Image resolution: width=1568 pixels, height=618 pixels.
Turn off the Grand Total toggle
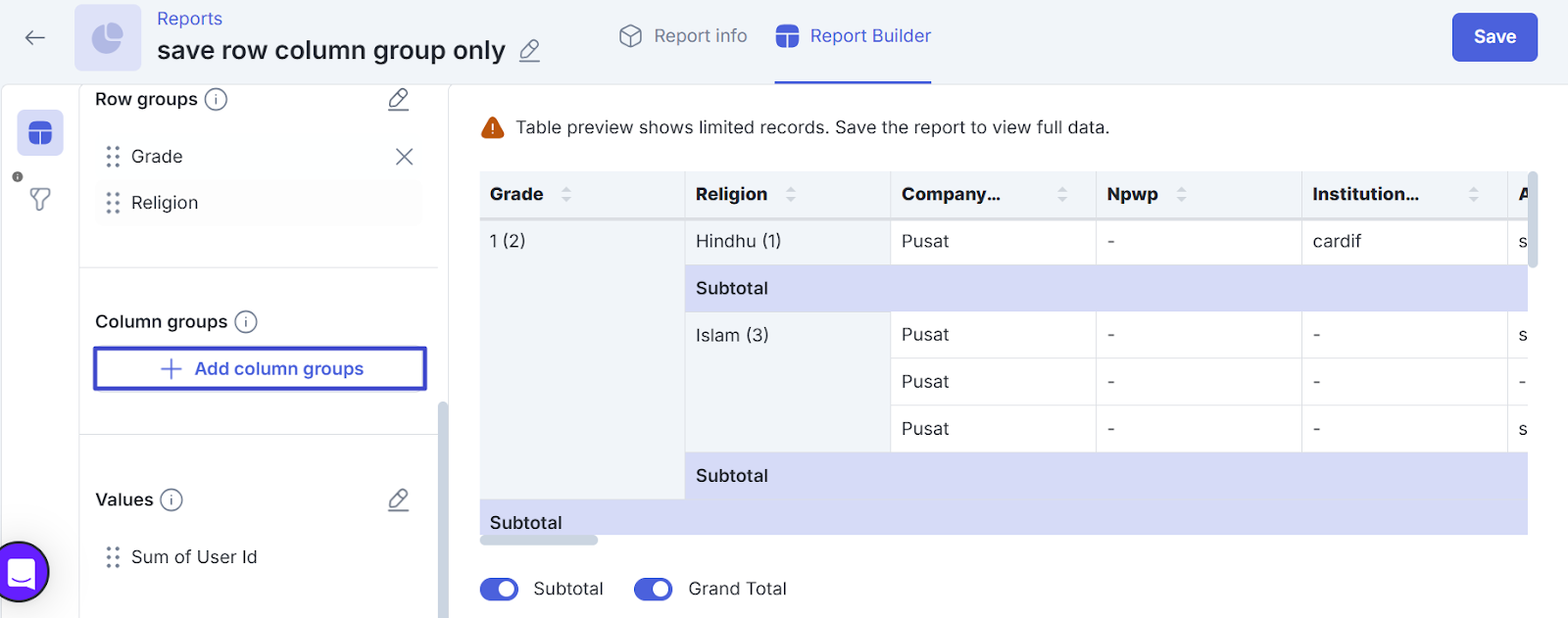(654, 589)
